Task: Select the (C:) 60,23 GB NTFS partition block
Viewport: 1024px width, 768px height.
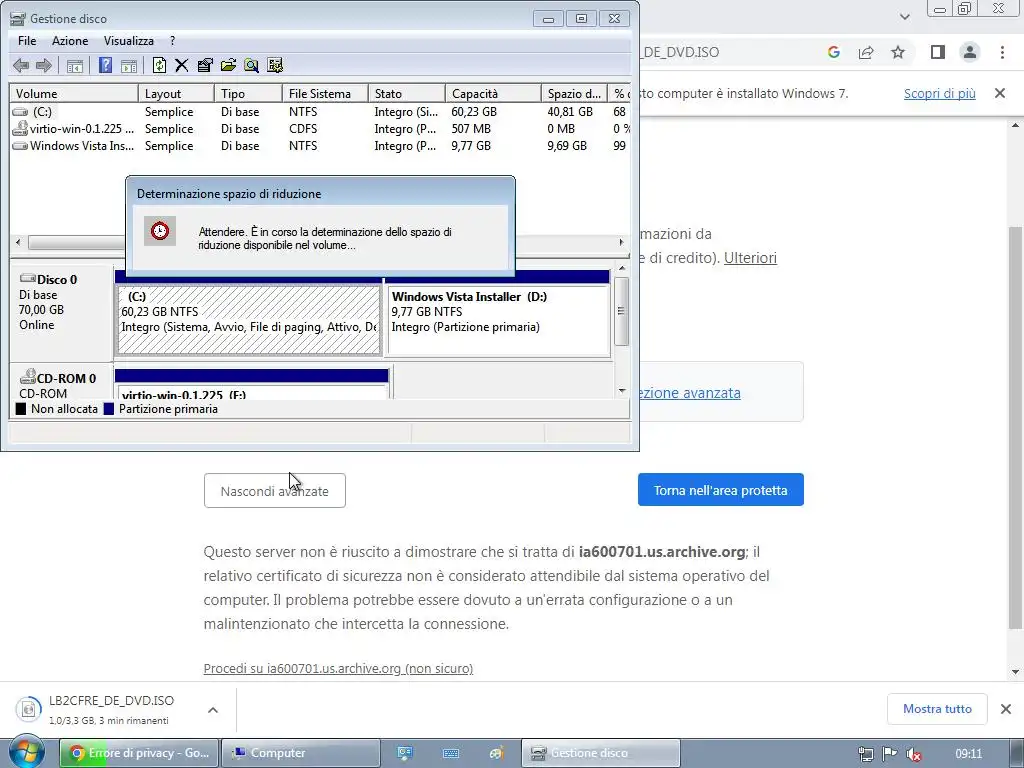Action: click(249, 320)
